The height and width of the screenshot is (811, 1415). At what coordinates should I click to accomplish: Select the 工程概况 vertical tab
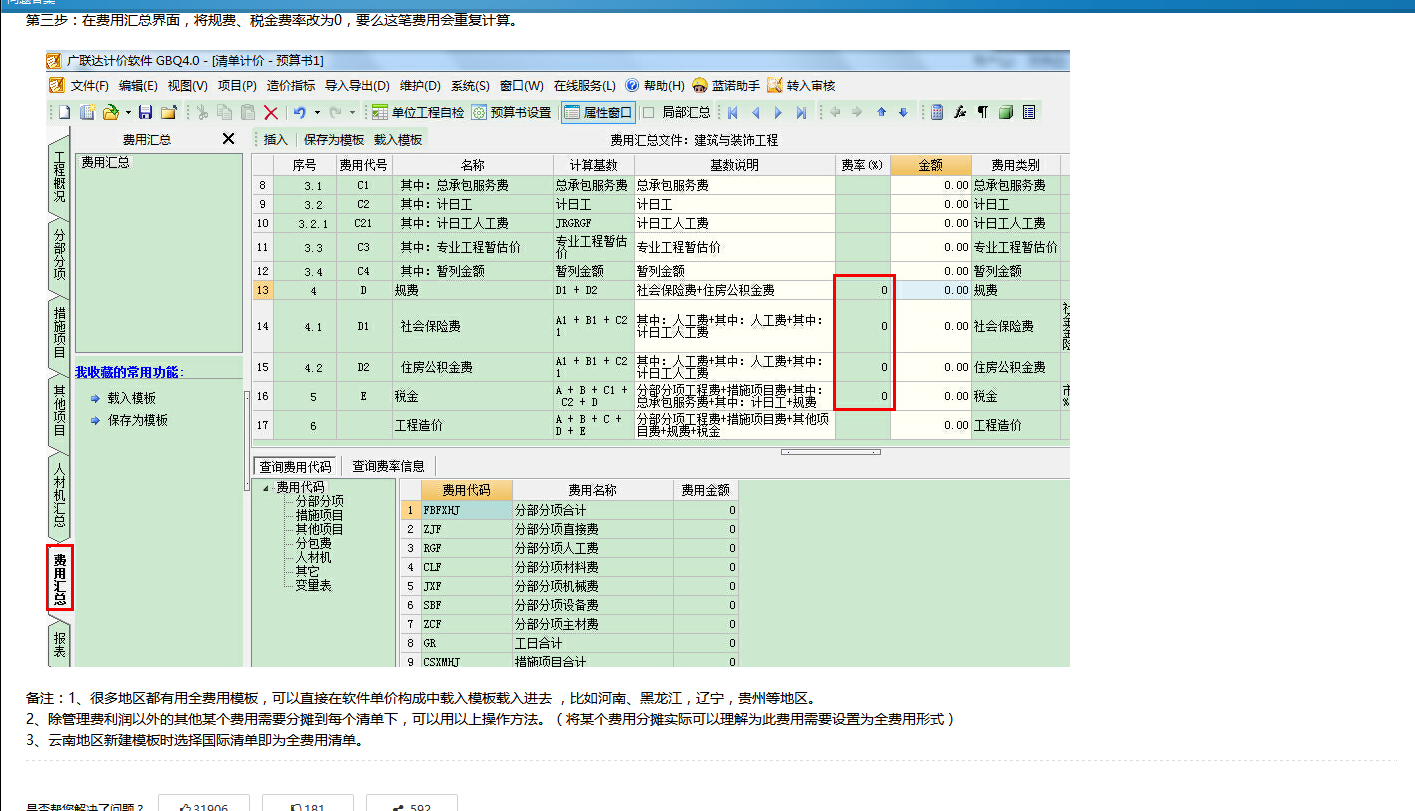(59, 177)
